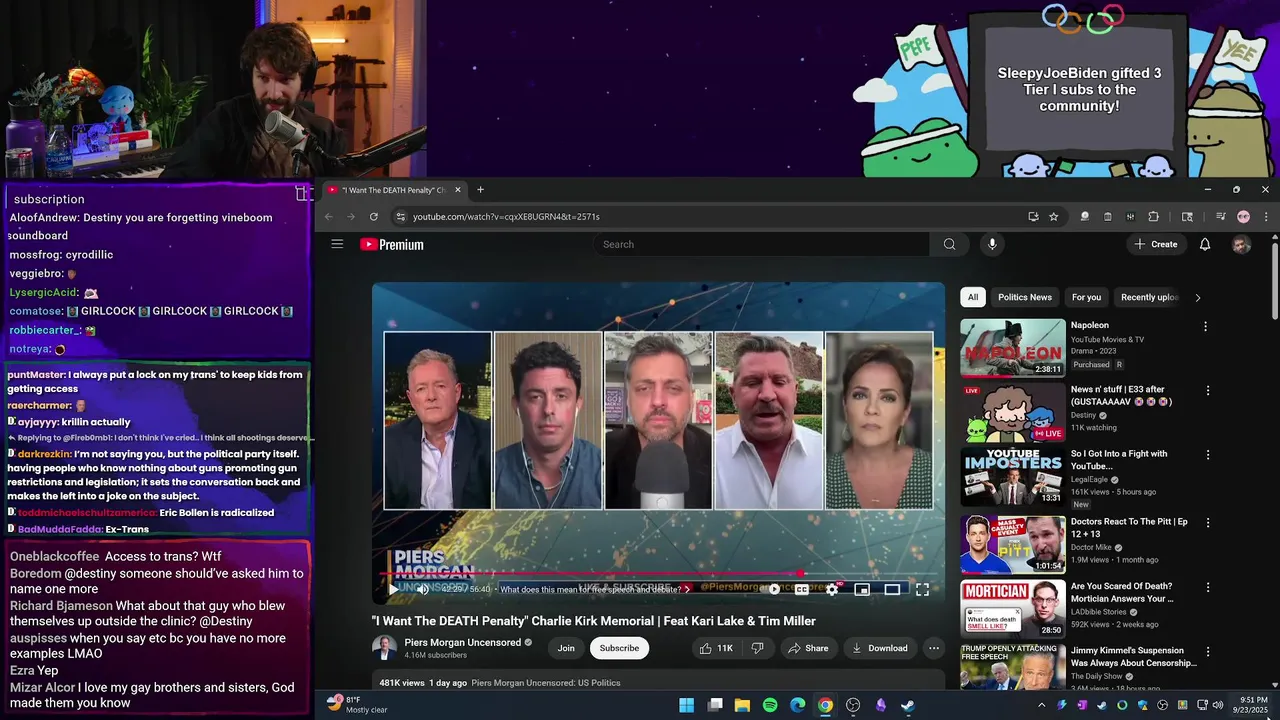Open the YouTube Imposters LegalEagle thumbnail
Image resolution: width=1280 pixels, height=720 pixels.
[x=1013, y=477]
